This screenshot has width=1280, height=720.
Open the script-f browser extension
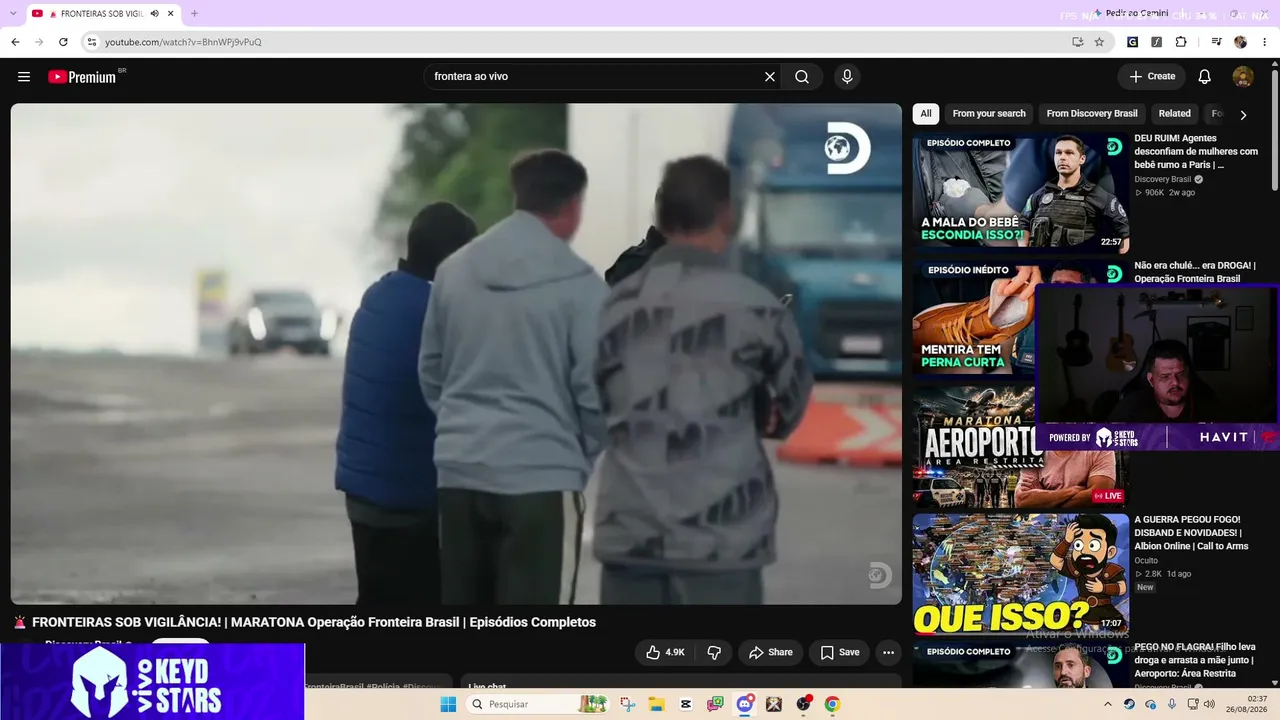click(x=1156, y=42)
